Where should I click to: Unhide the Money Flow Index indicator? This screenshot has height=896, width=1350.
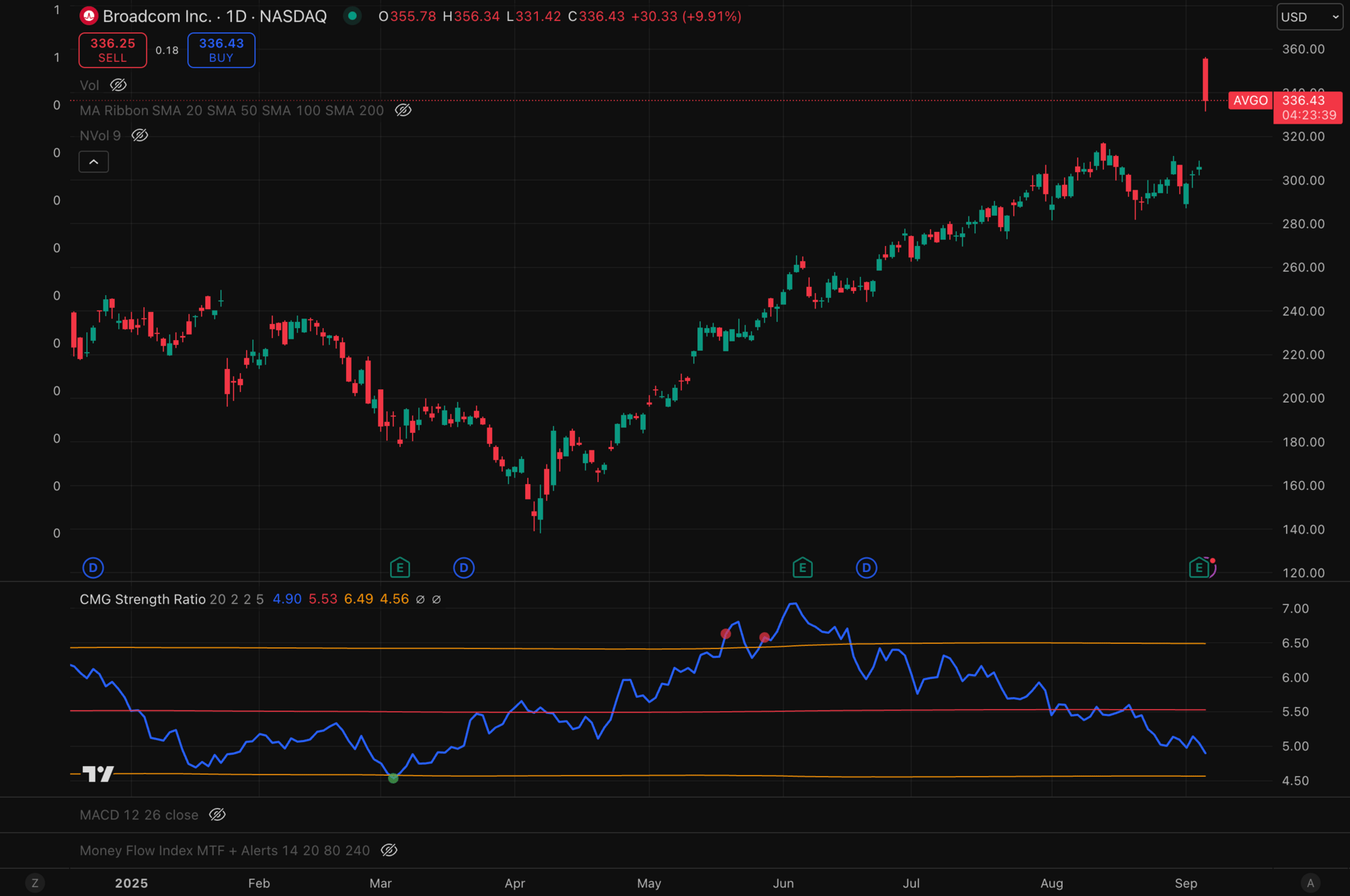pyautogui.click(x=389, y=850)
